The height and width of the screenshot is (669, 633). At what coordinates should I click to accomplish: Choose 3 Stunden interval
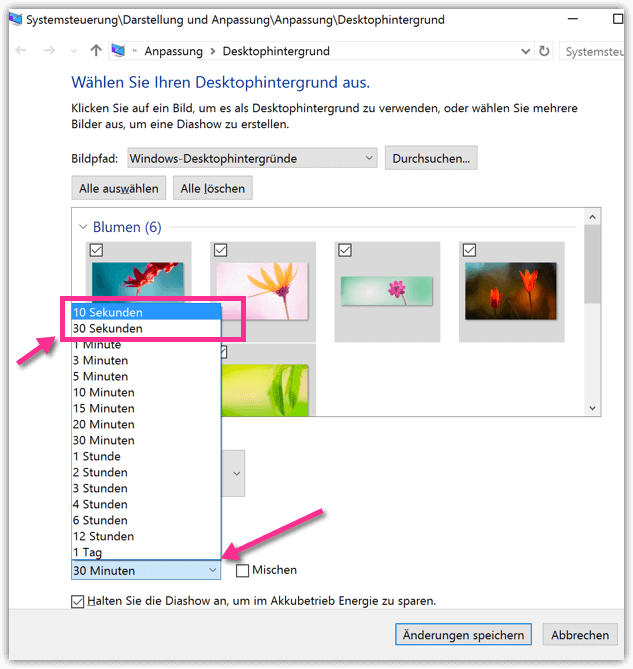[146, 489]
